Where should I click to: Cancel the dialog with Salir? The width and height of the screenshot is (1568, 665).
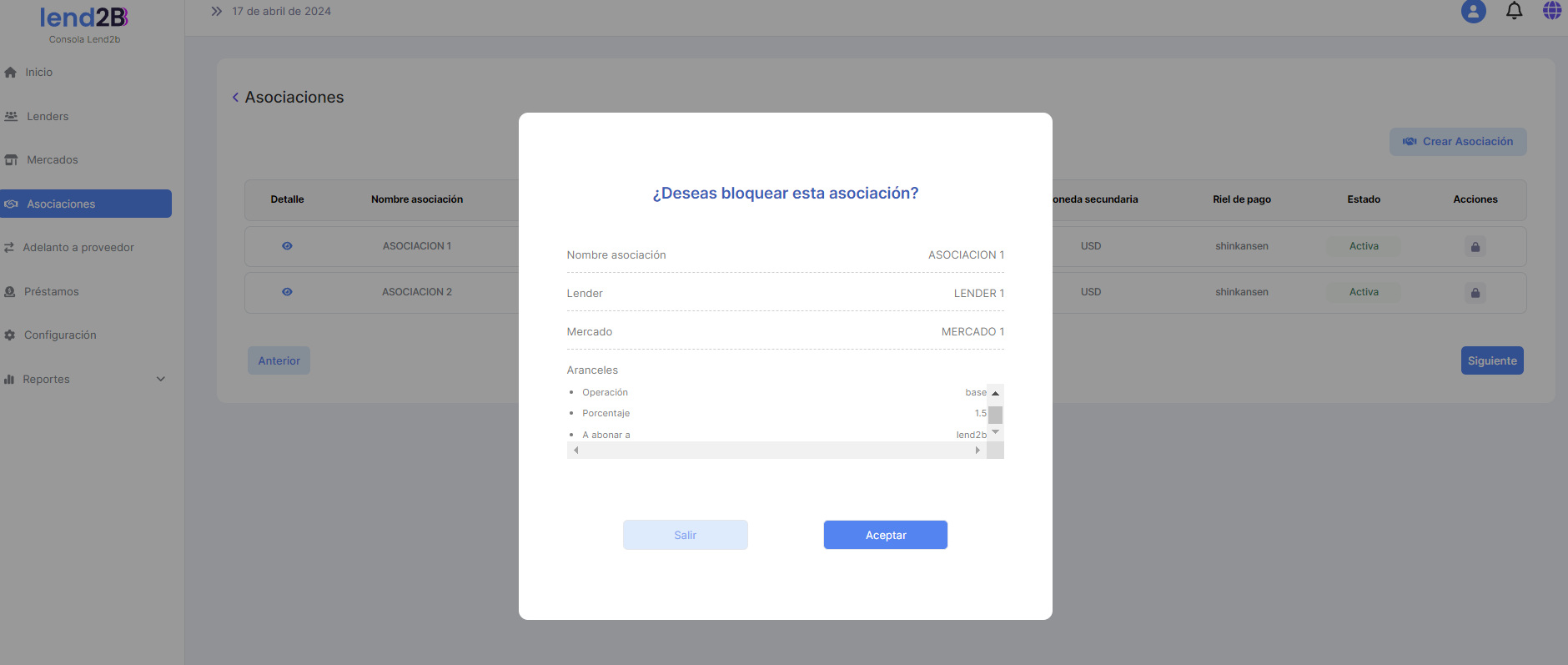[685, 535]
